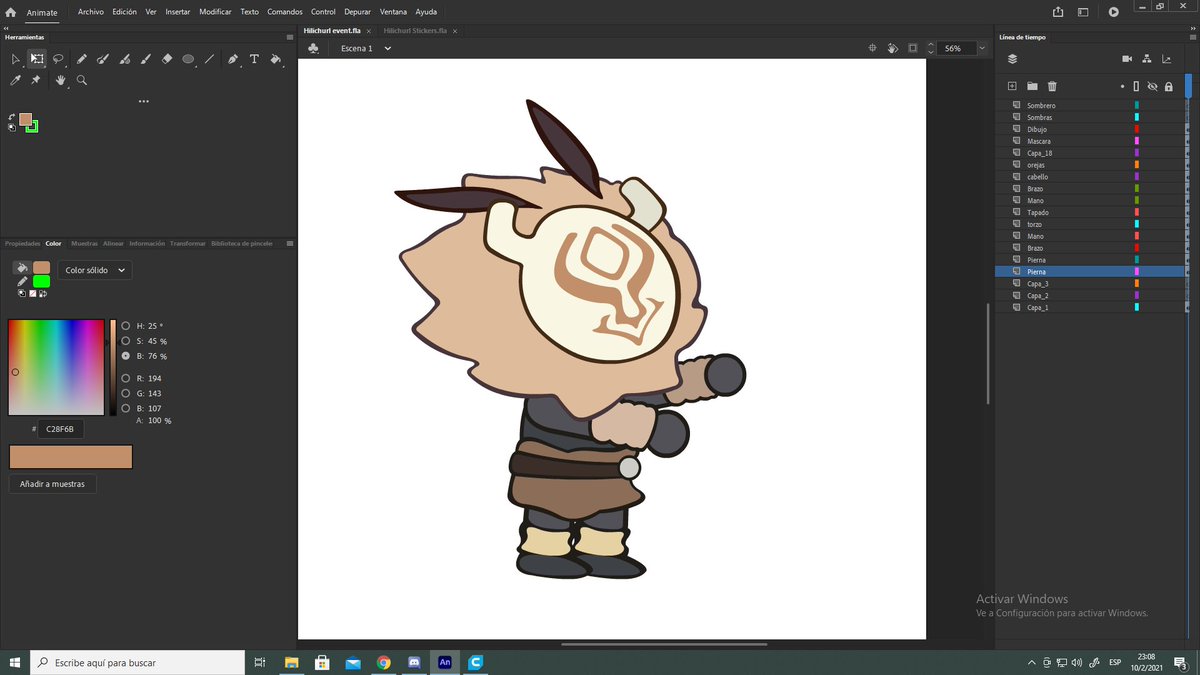
Task: Click the Añadir a muestras button
Action: (53, 484)
